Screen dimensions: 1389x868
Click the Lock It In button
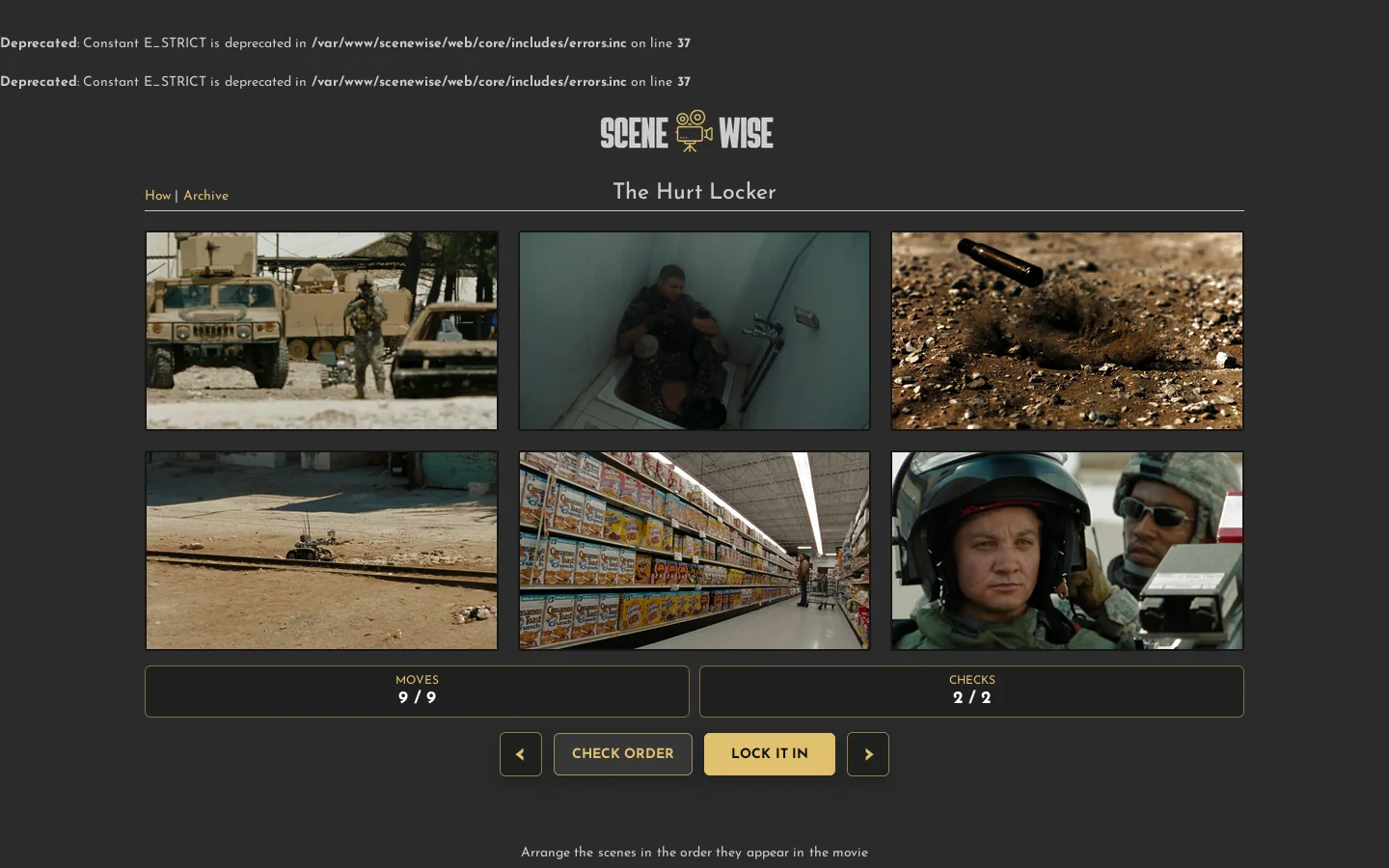[x=770, y=754]
